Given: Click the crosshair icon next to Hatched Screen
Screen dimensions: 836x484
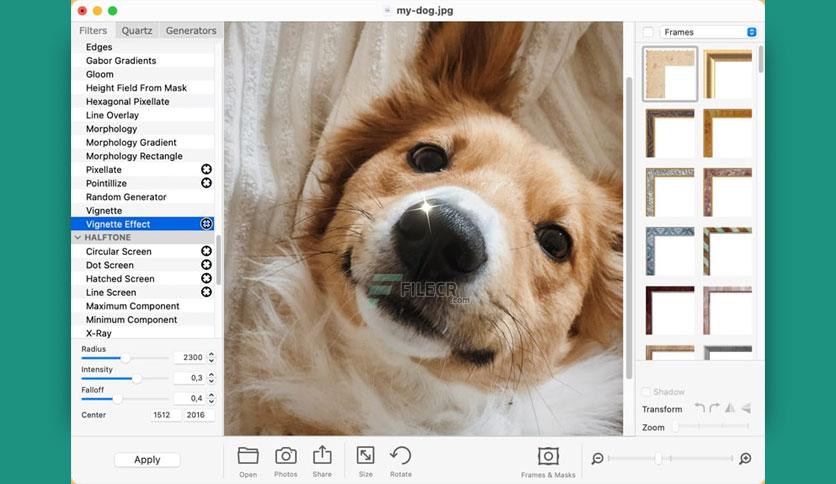Looking at the screenshot, I should tap(206, 278).
